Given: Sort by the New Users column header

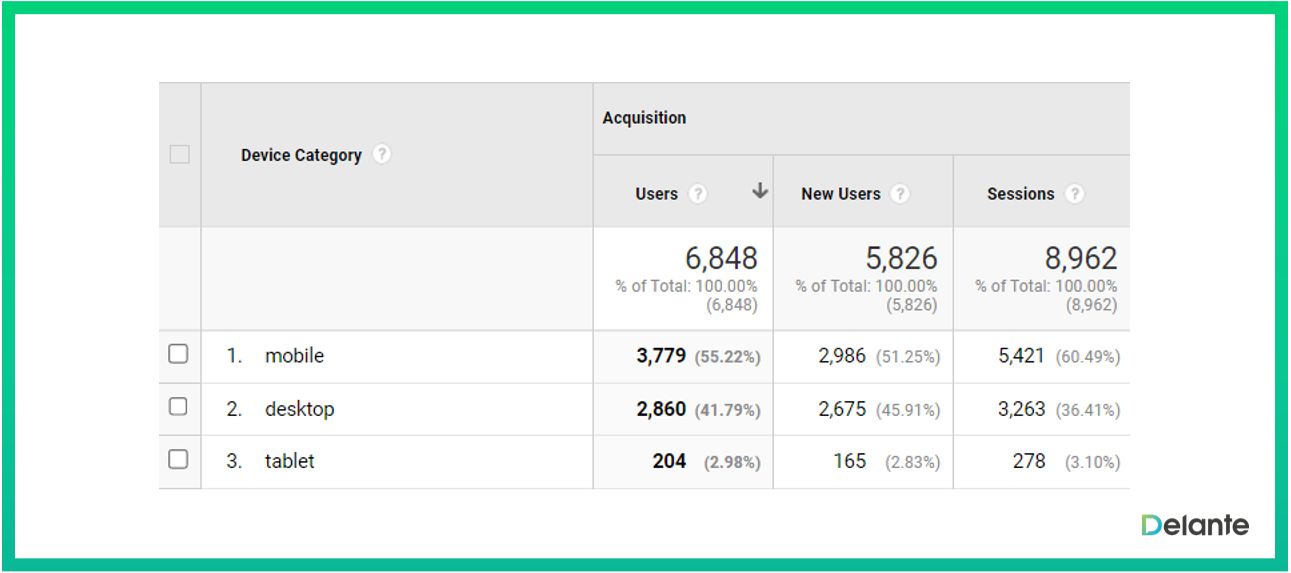Looking at the screenshot, I should pyautogui.click(x=840, y=194).
